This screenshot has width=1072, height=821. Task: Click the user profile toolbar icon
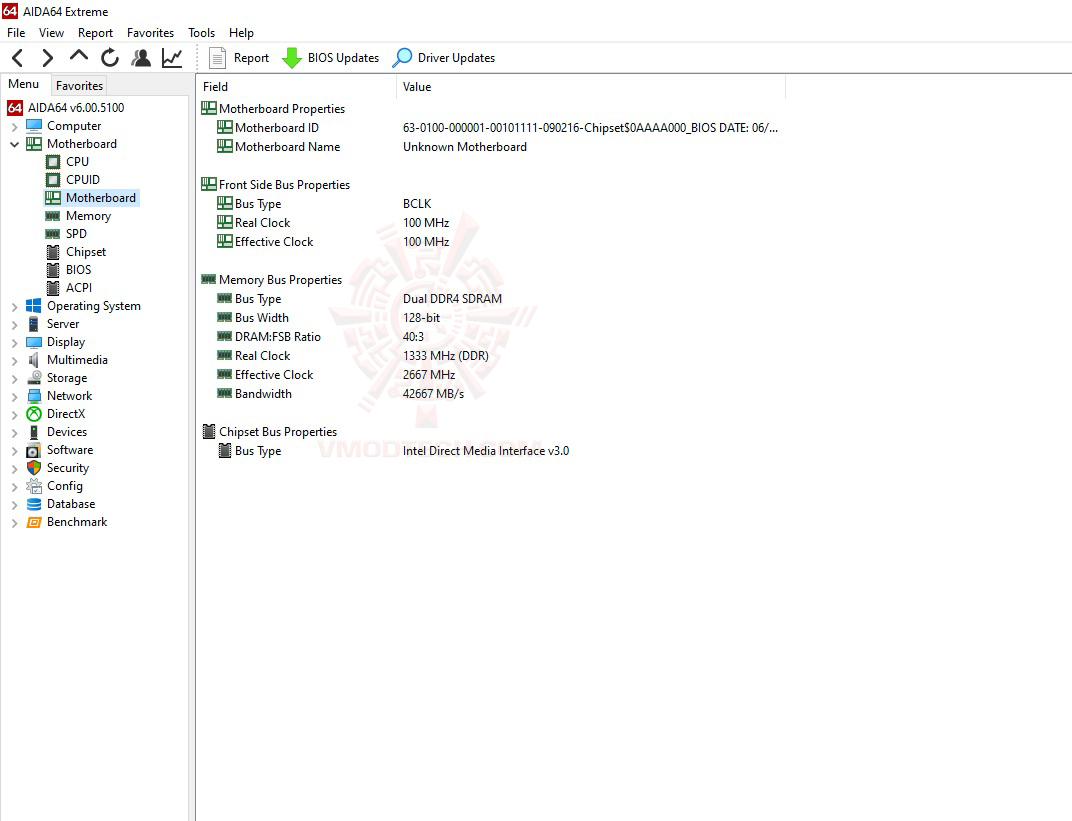141,57
